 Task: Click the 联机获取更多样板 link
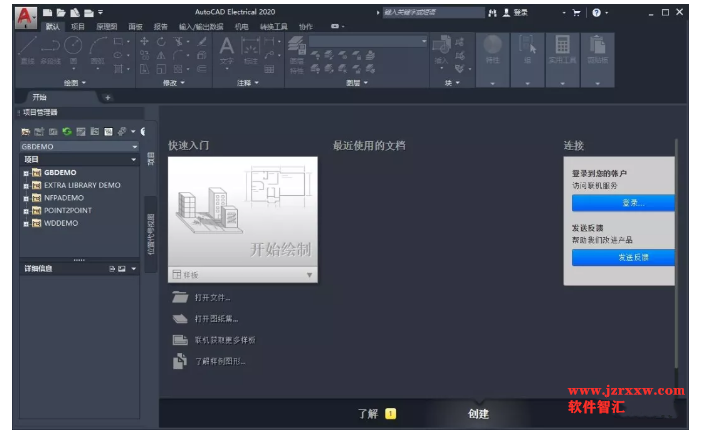tap(225, 340)
